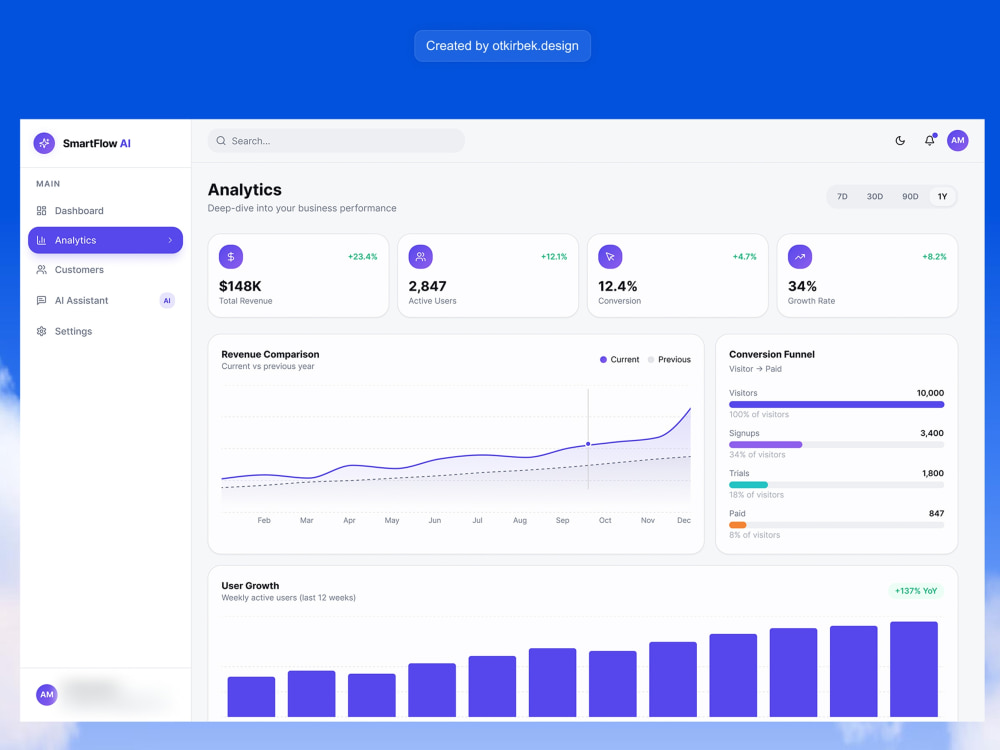
Task: Select the 30D time range
Action: tap(874, 196)
